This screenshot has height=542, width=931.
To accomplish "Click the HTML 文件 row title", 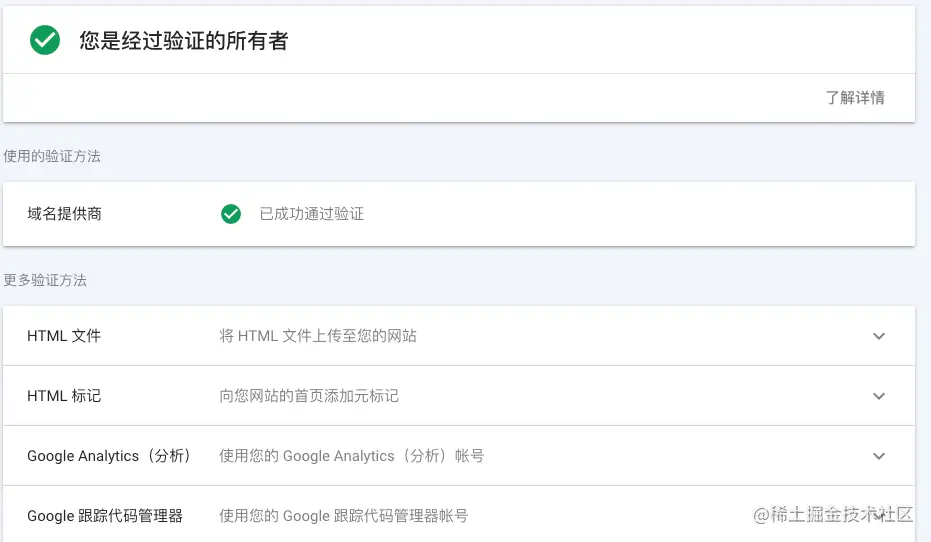I will coord(64,336).
